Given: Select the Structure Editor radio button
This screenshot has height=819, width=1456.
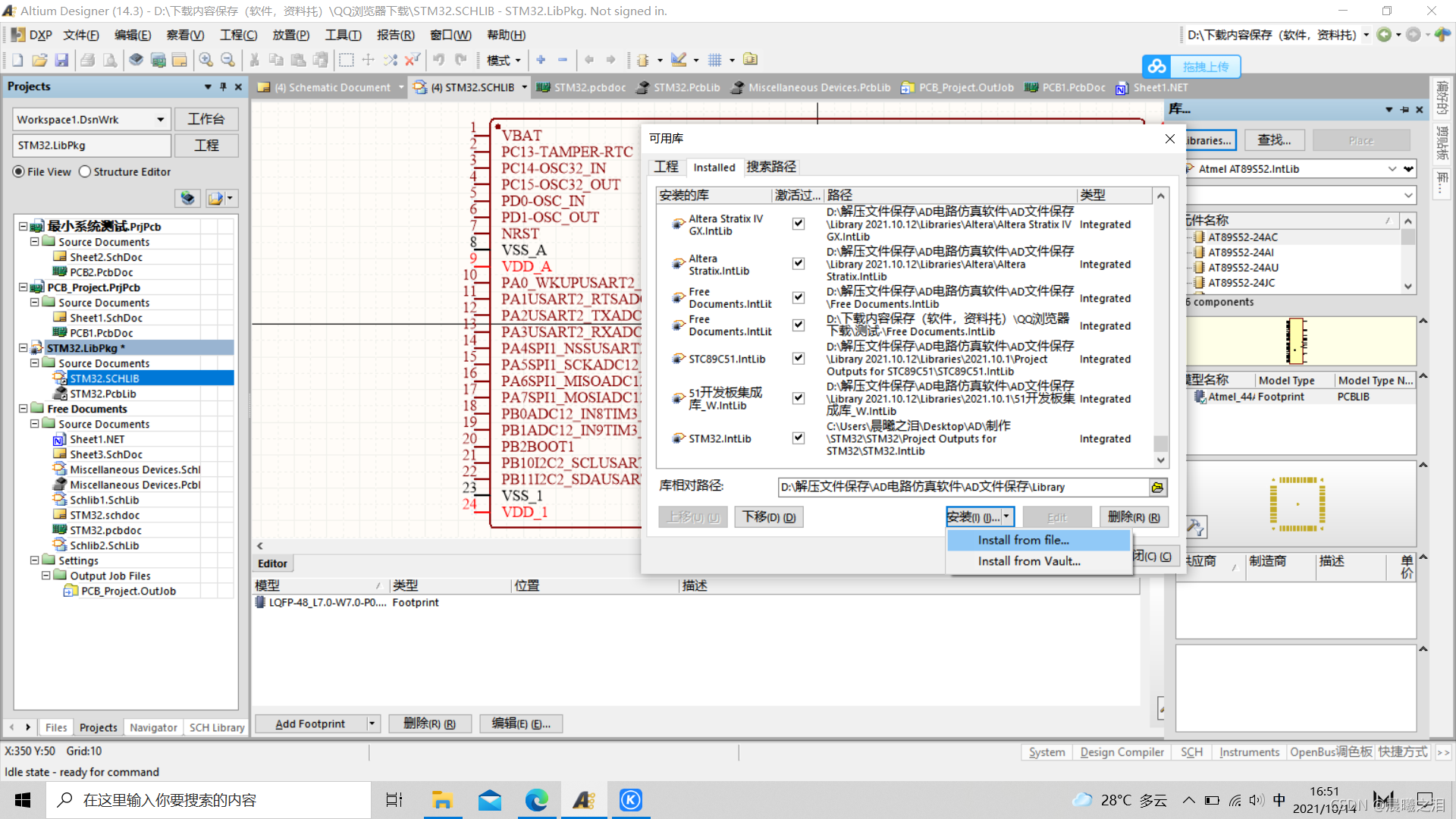Looking at the screenshot, I should coord(86,172).
